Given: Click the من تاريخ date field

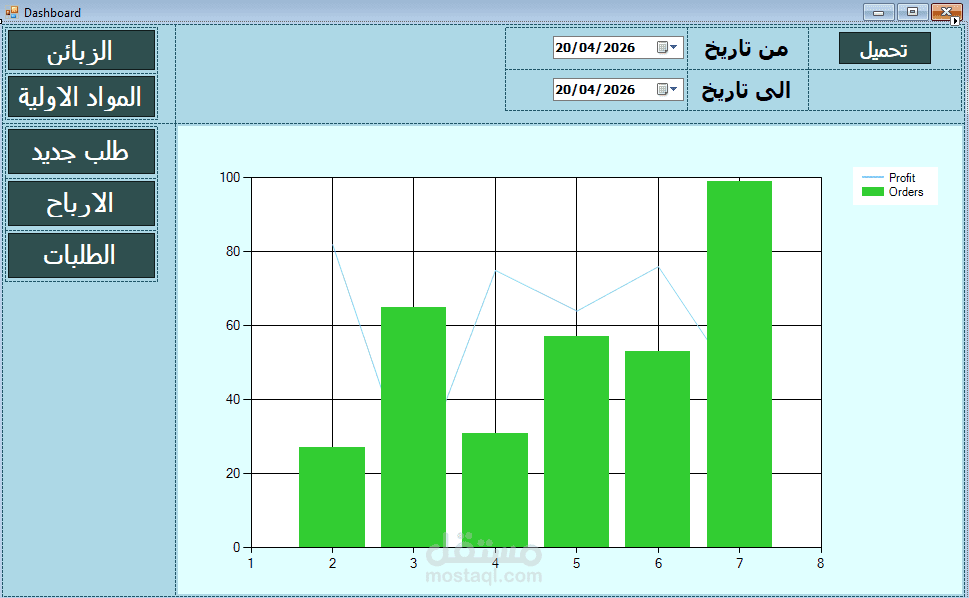Looking at the screenshot, I should (618, 48).
